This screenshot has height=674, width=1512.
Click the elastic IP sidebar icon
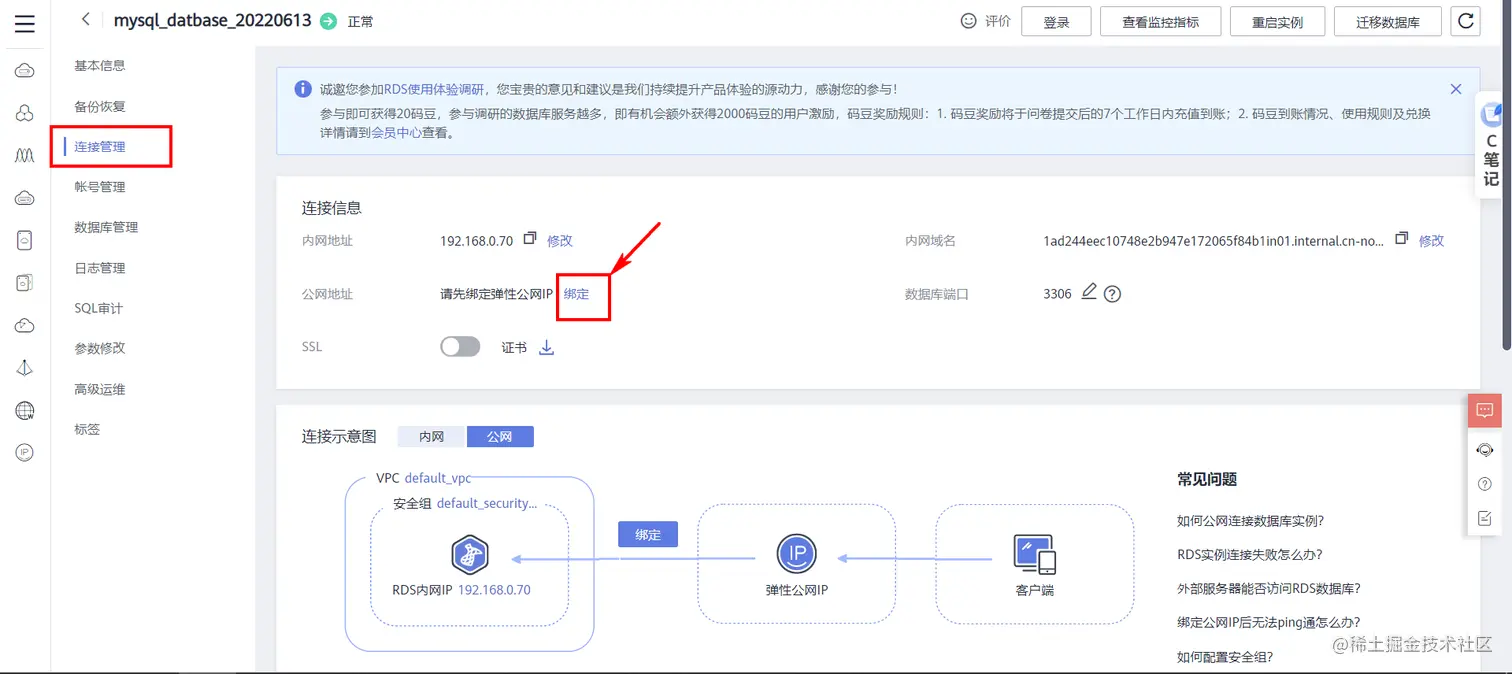click(25, 453)
